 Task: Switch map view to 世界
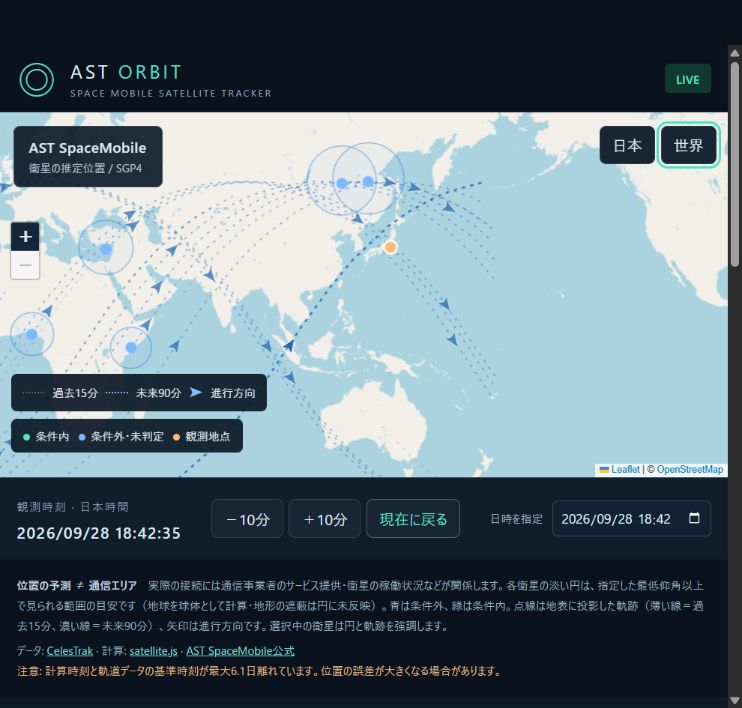[x=688, y=145]
